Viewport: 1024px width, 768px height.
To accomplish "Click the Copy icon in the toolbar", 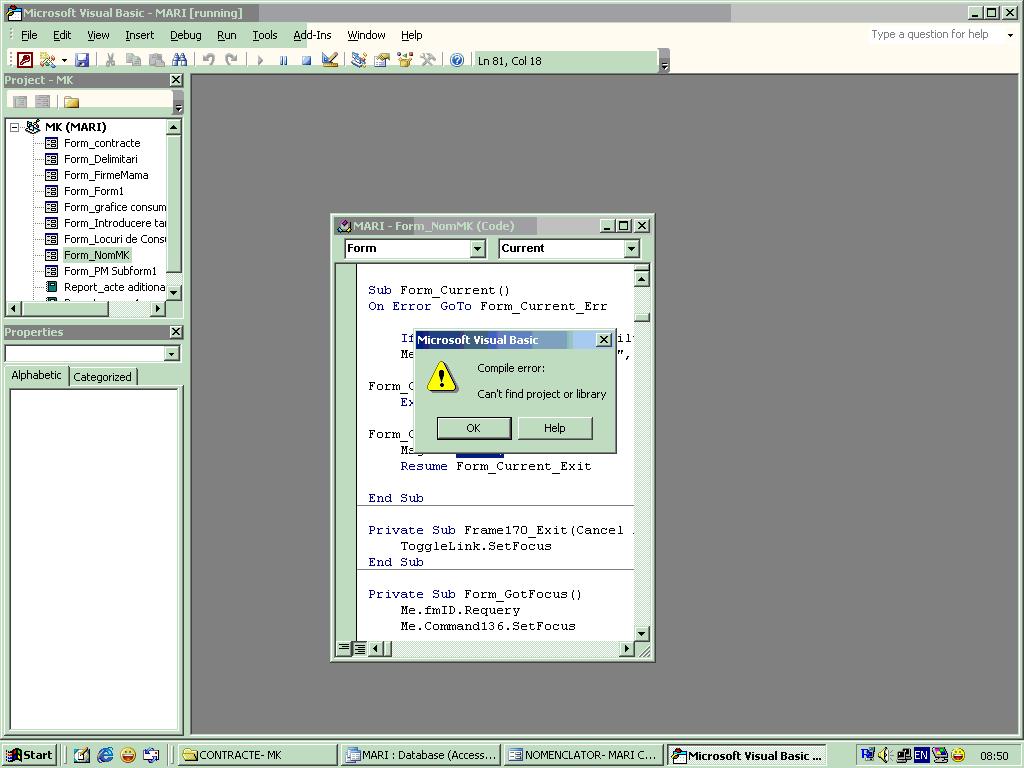I will click(133, 60).
